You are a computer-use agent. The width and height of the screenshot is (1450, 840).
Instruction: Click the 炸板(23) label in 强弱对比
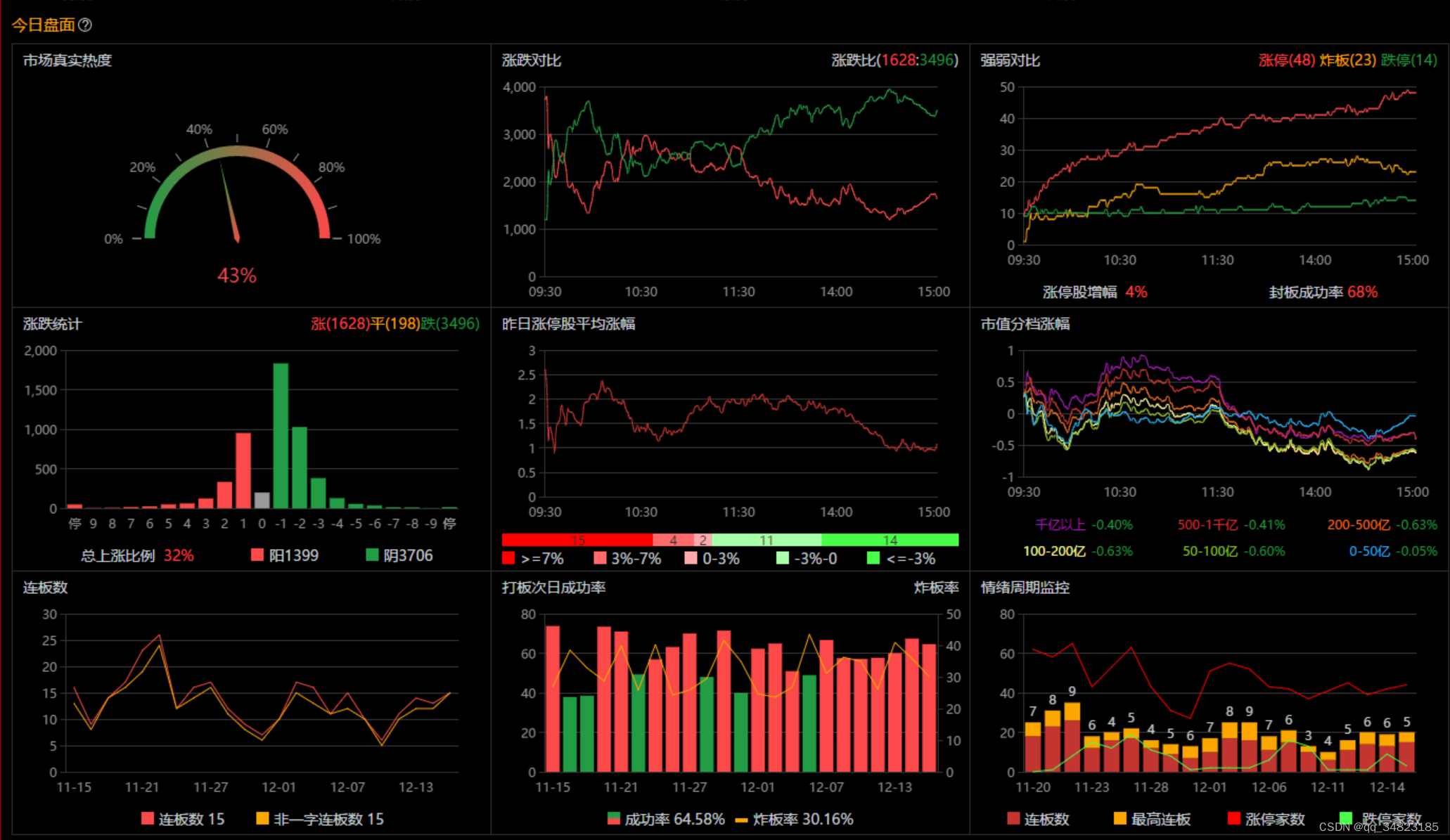1347,60
